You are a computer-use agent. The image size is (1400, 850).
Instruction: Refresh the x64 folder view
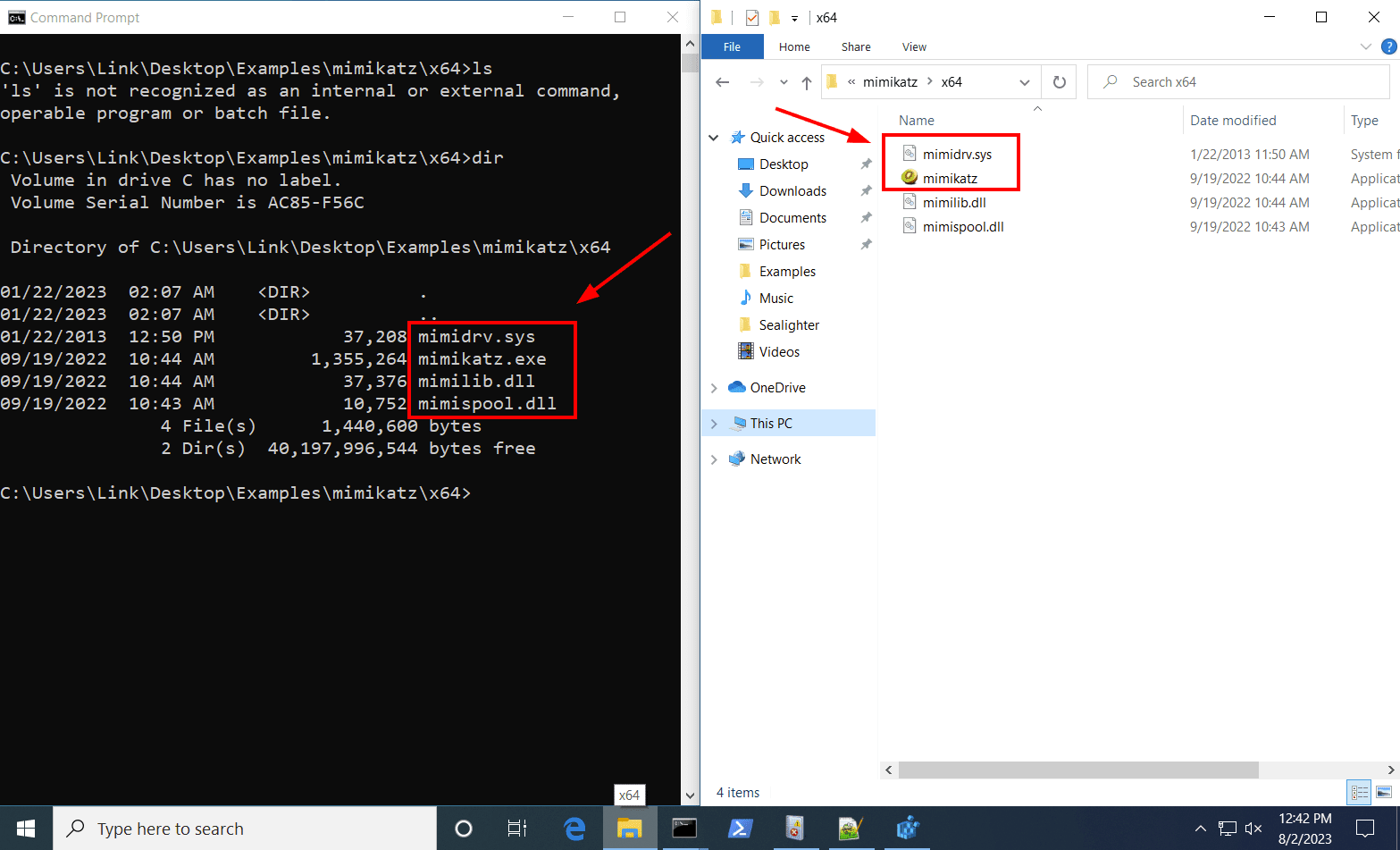(1060, 82)
